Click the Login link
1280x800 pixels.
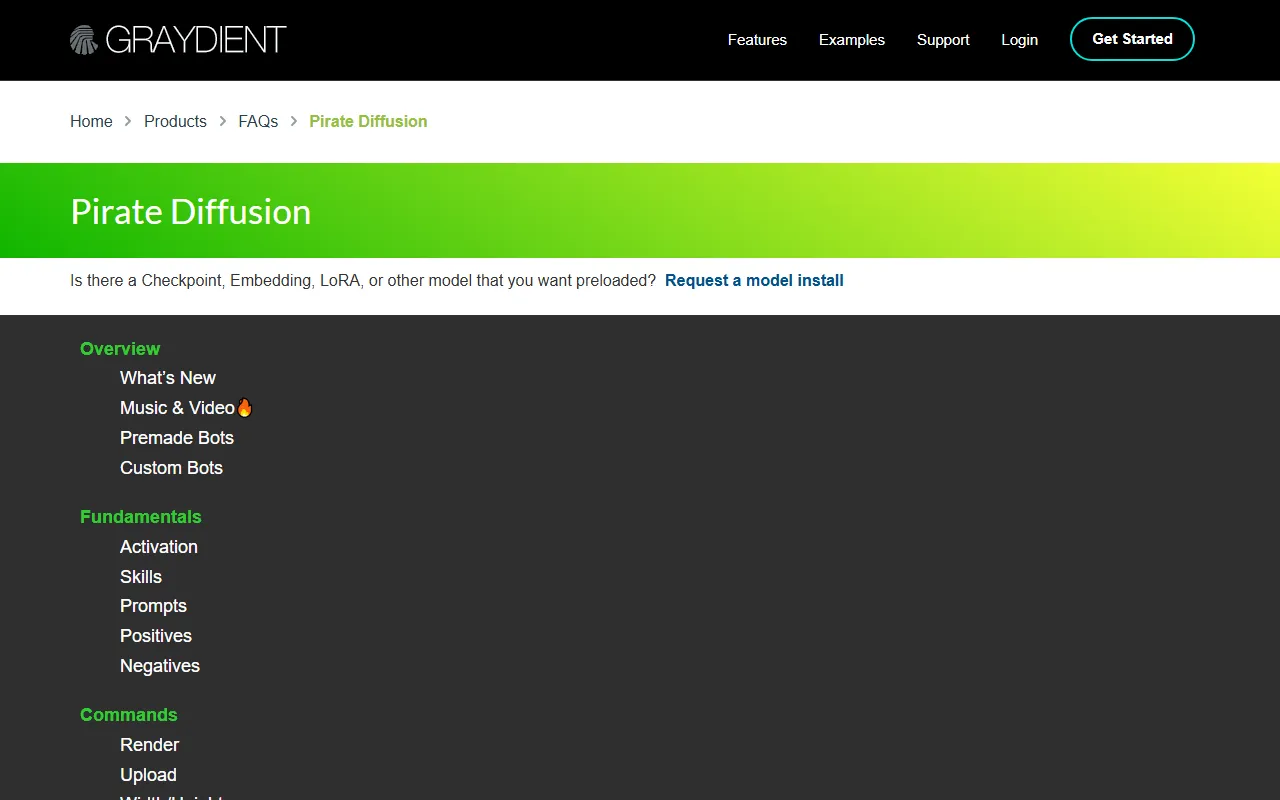(x=1019, y=40)
